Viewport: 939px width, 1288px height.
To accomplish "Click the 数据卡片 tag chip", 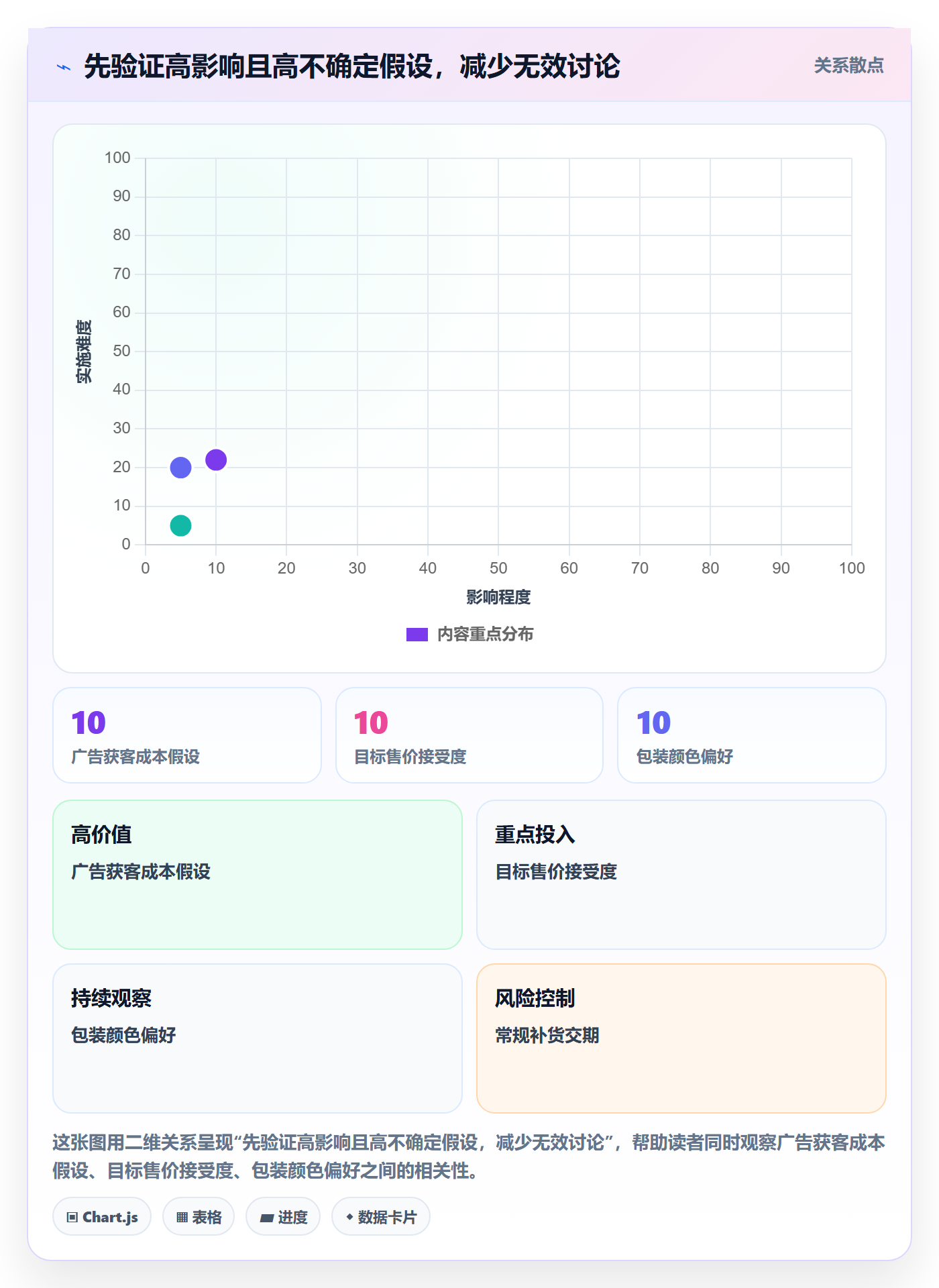I will pyautogui.click(x=381, y=1217).
